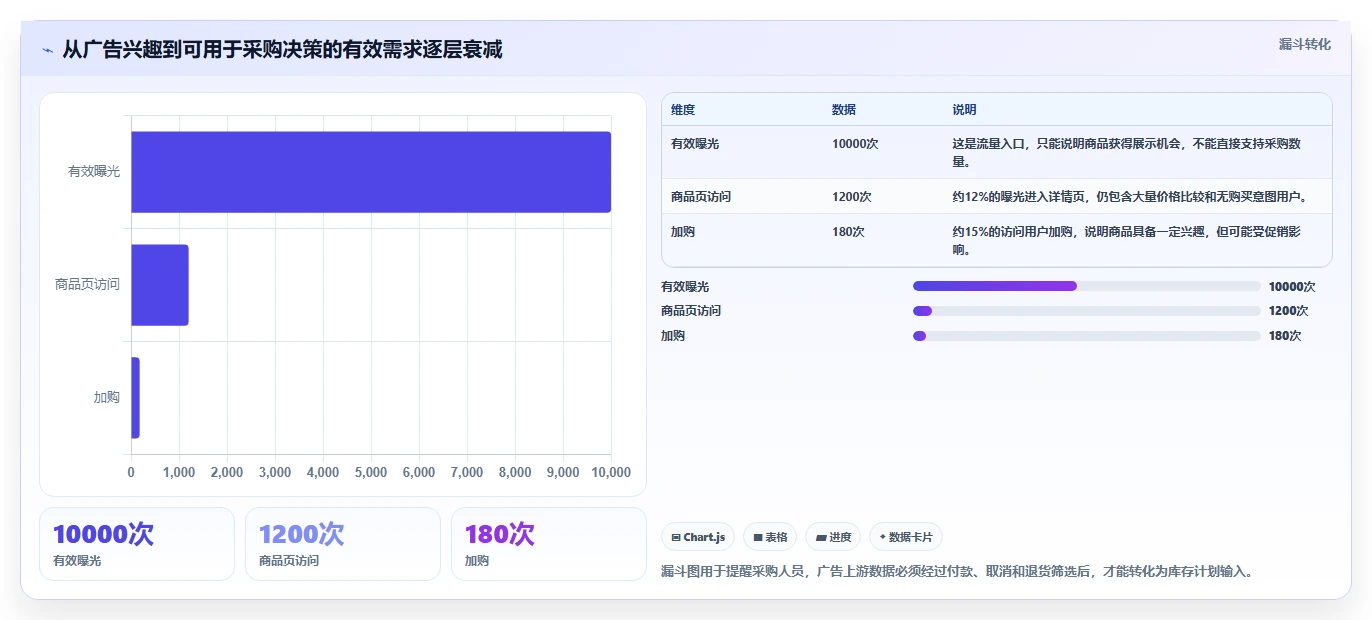This screenshot has height=620, width=1372.
Task: Click the 进度 tag chip
Action: [833, 537]
